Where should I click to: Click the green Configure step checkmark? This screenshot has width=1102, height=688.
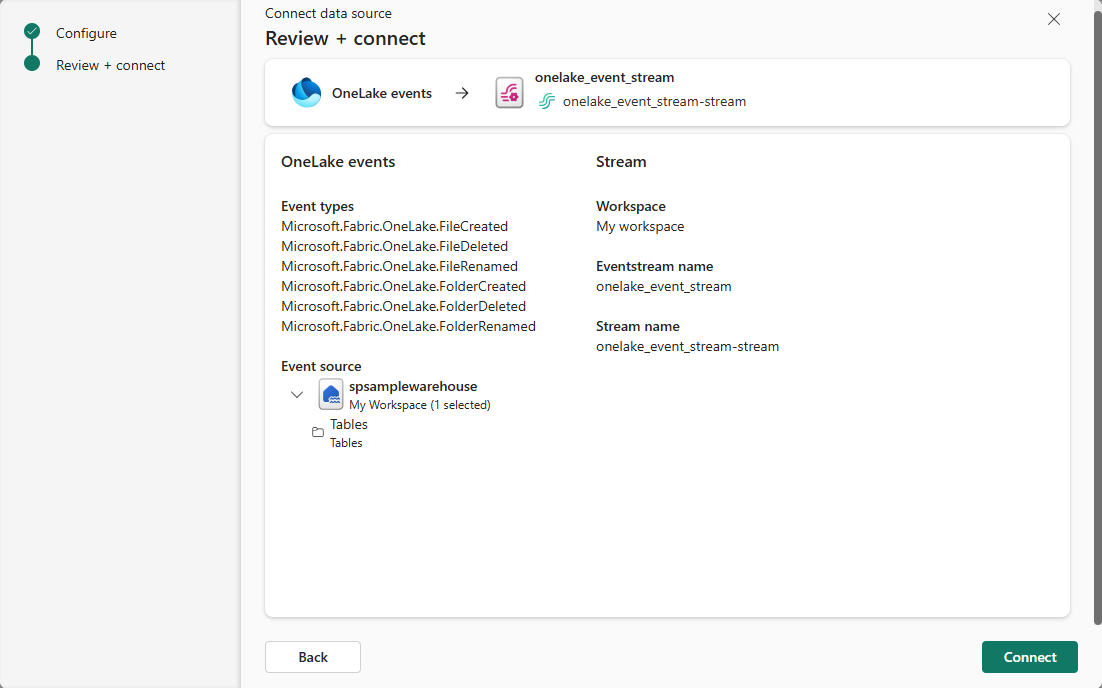[32, 32]
